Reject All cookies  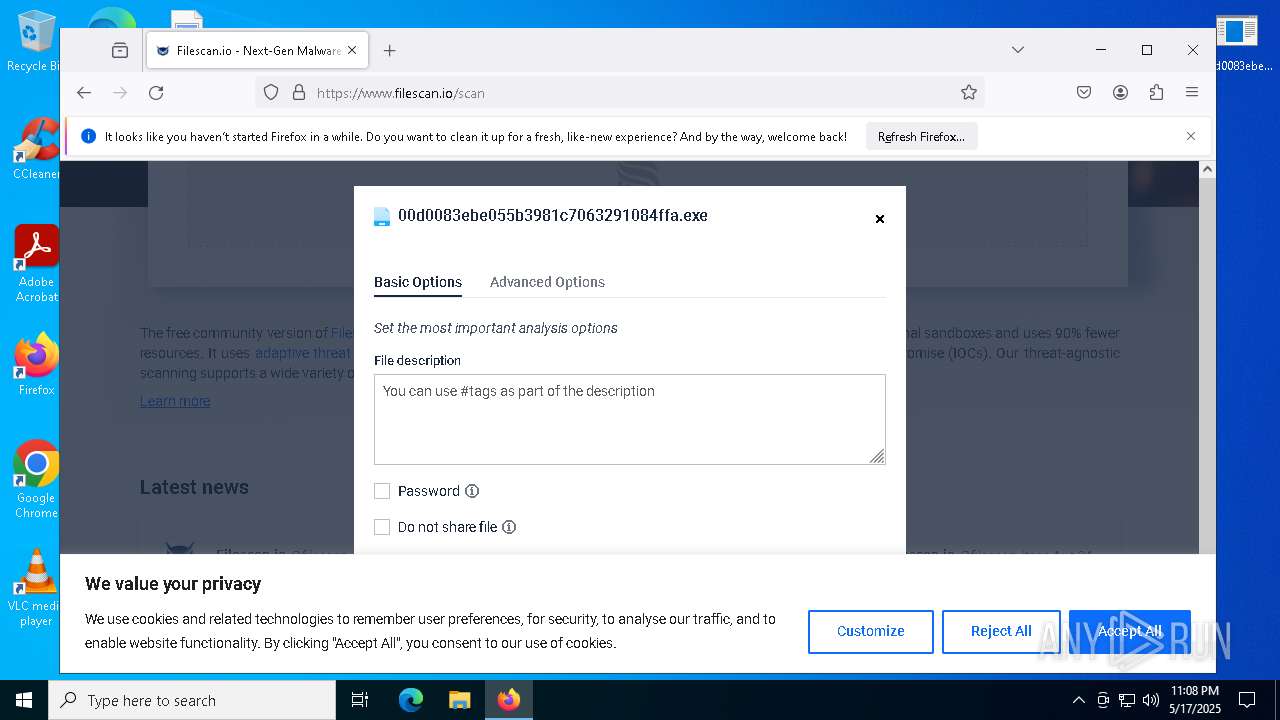click(1001, 631)
